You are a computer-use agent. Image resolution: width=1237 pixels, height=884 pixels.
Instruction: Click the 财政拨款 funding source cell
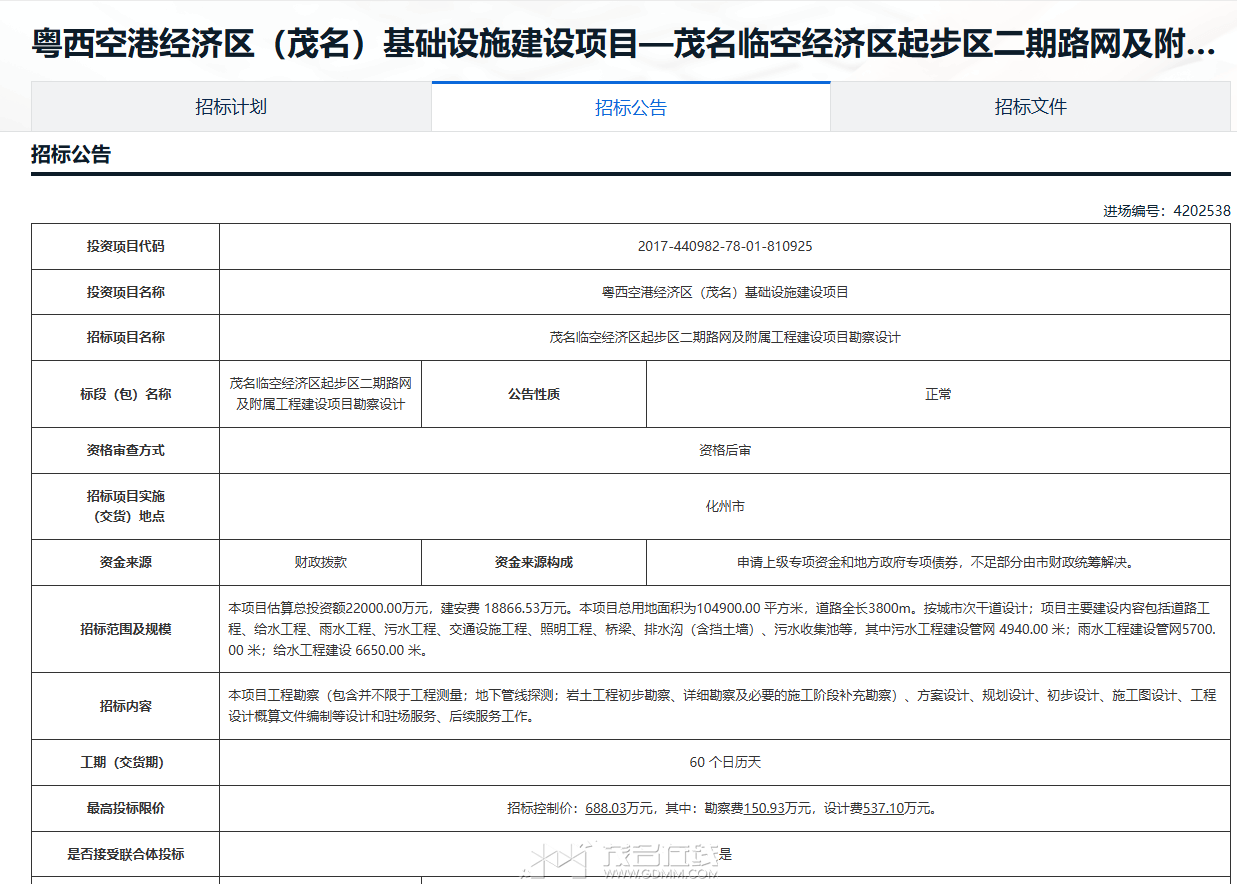pyautogui.click(x=320, y=562)
